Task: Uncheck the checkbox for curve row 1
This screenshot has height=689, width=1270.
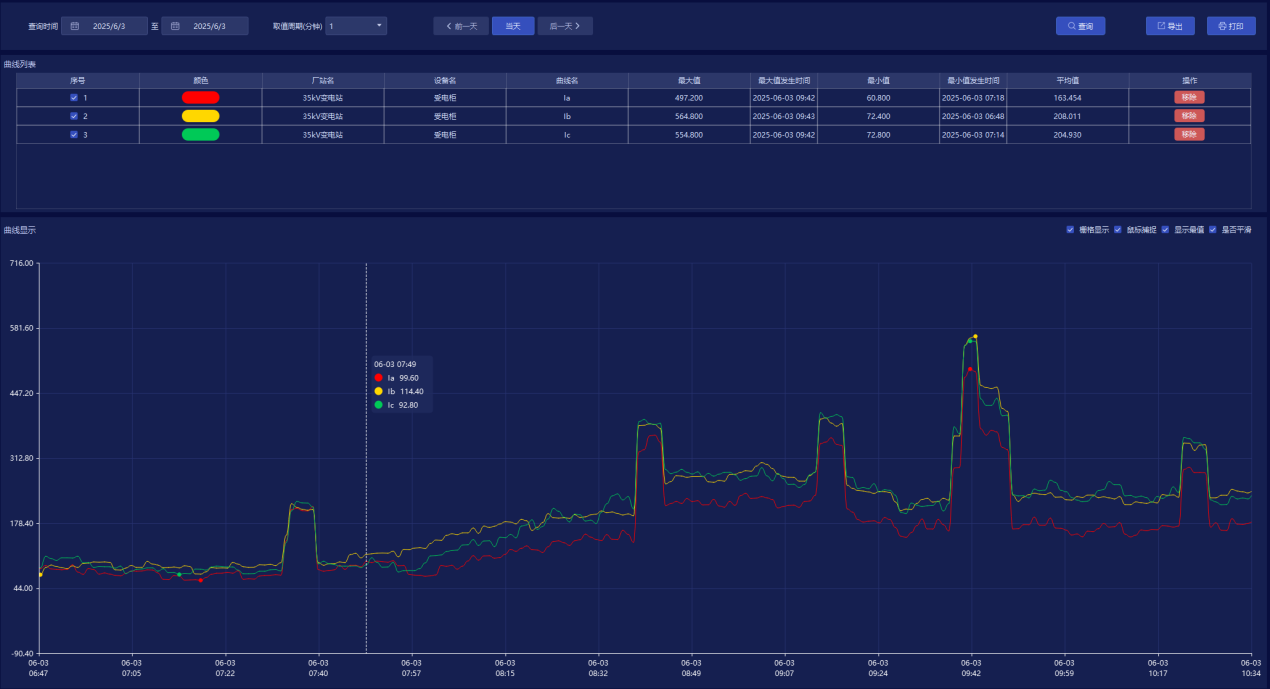Action: (x=74, y=98)
